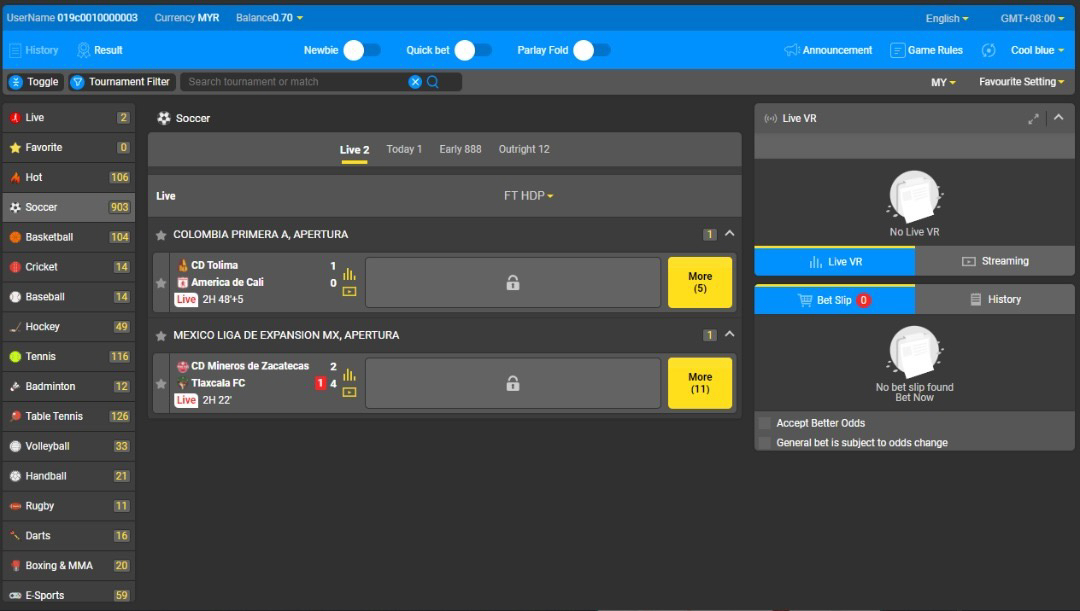The height and width of the screenshot is (611, 1080).
Task: Enable the Newbie toggle switch
Action: (x=361, y=50)
